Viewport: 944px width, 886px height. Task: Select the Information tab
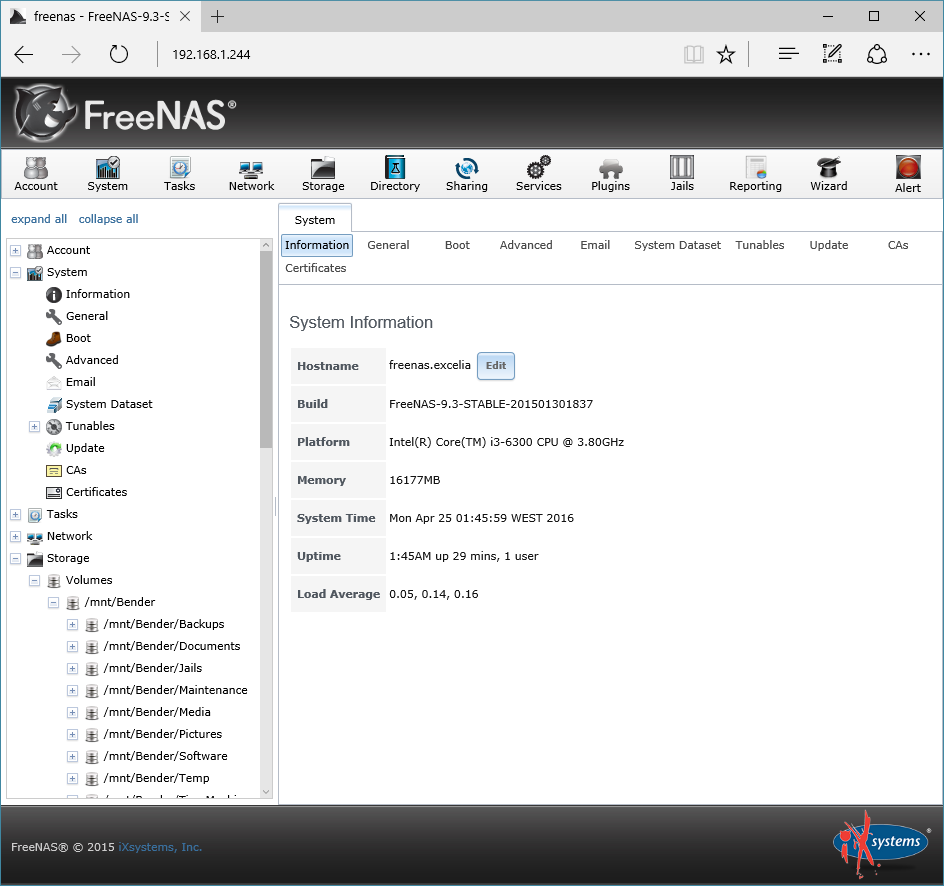coord(317,245)
